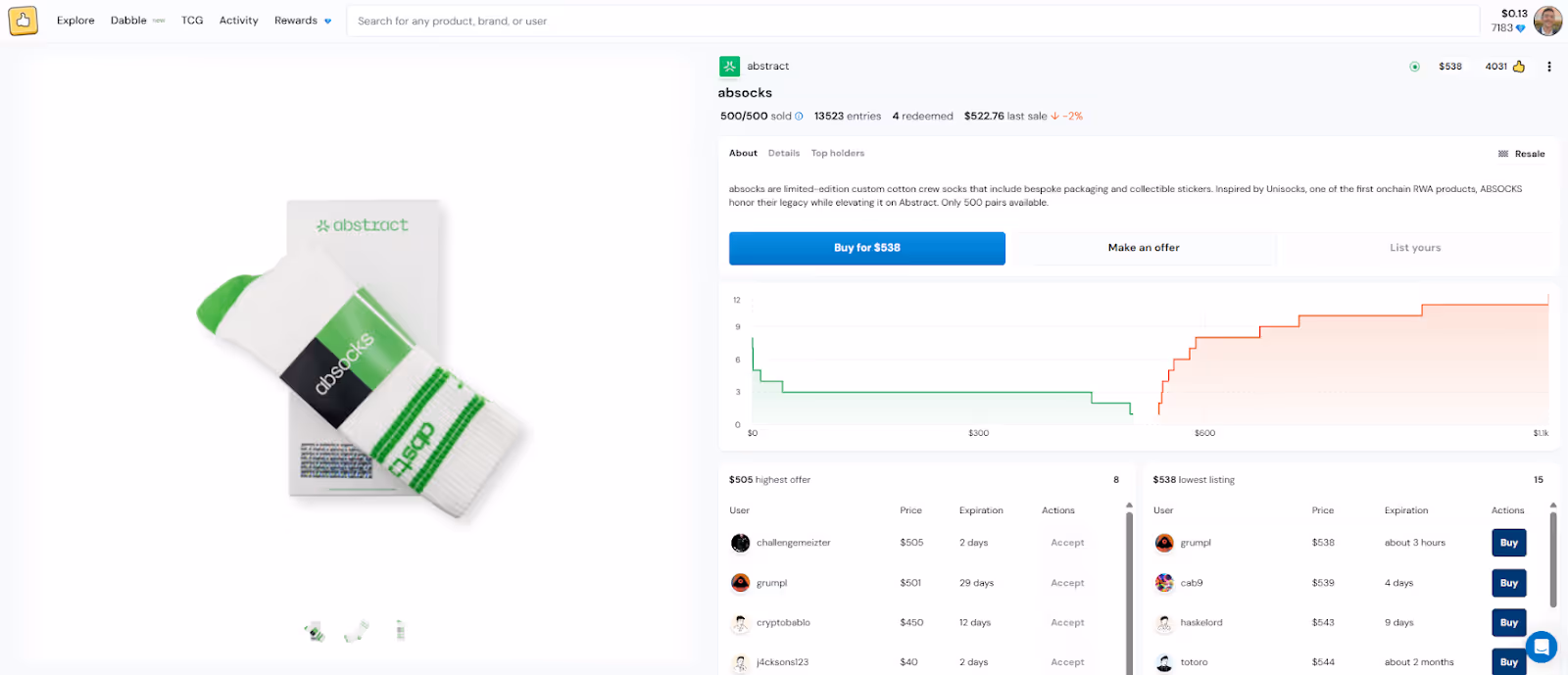Image resolution: width=1568 pixels, height=675 pixels.
Task: Click the cryptobablo username
Action: tap(783, 623)
